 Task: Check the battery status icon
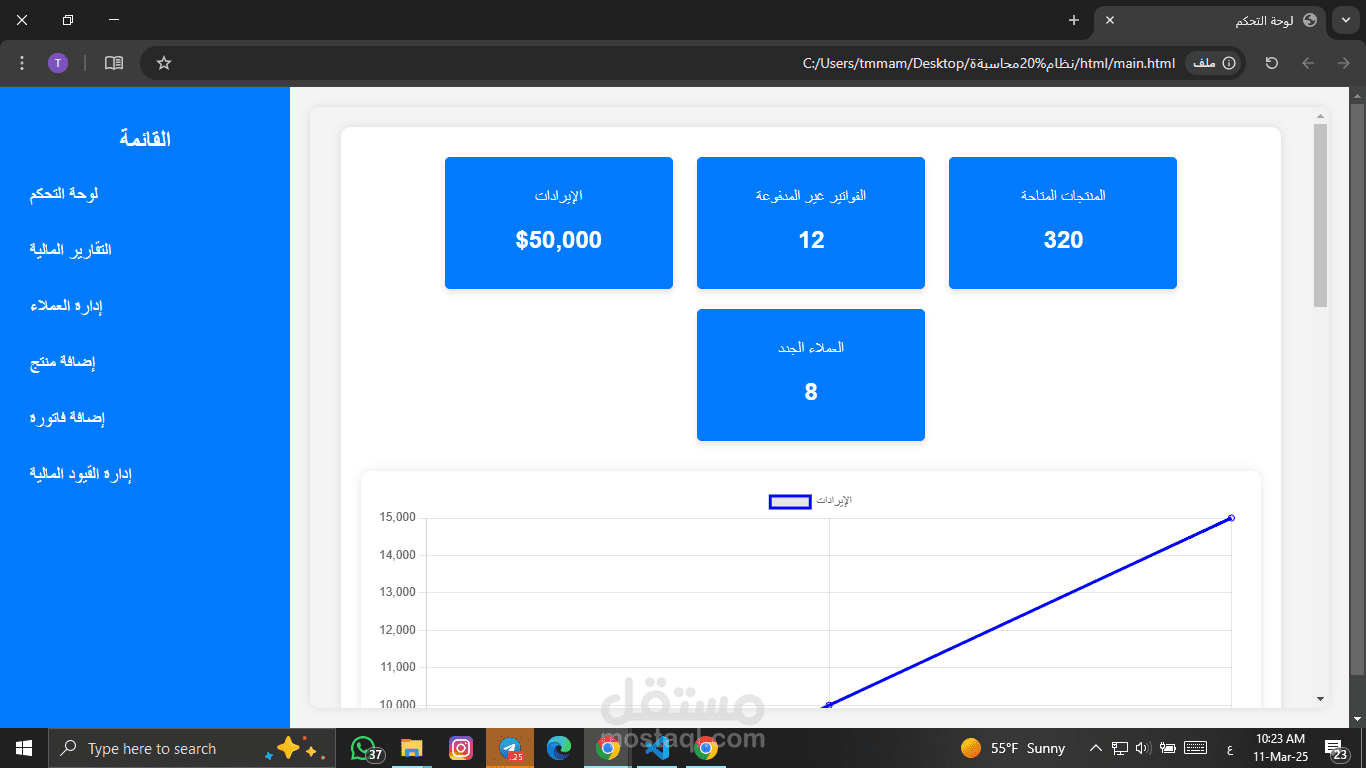pos(1167,748)
